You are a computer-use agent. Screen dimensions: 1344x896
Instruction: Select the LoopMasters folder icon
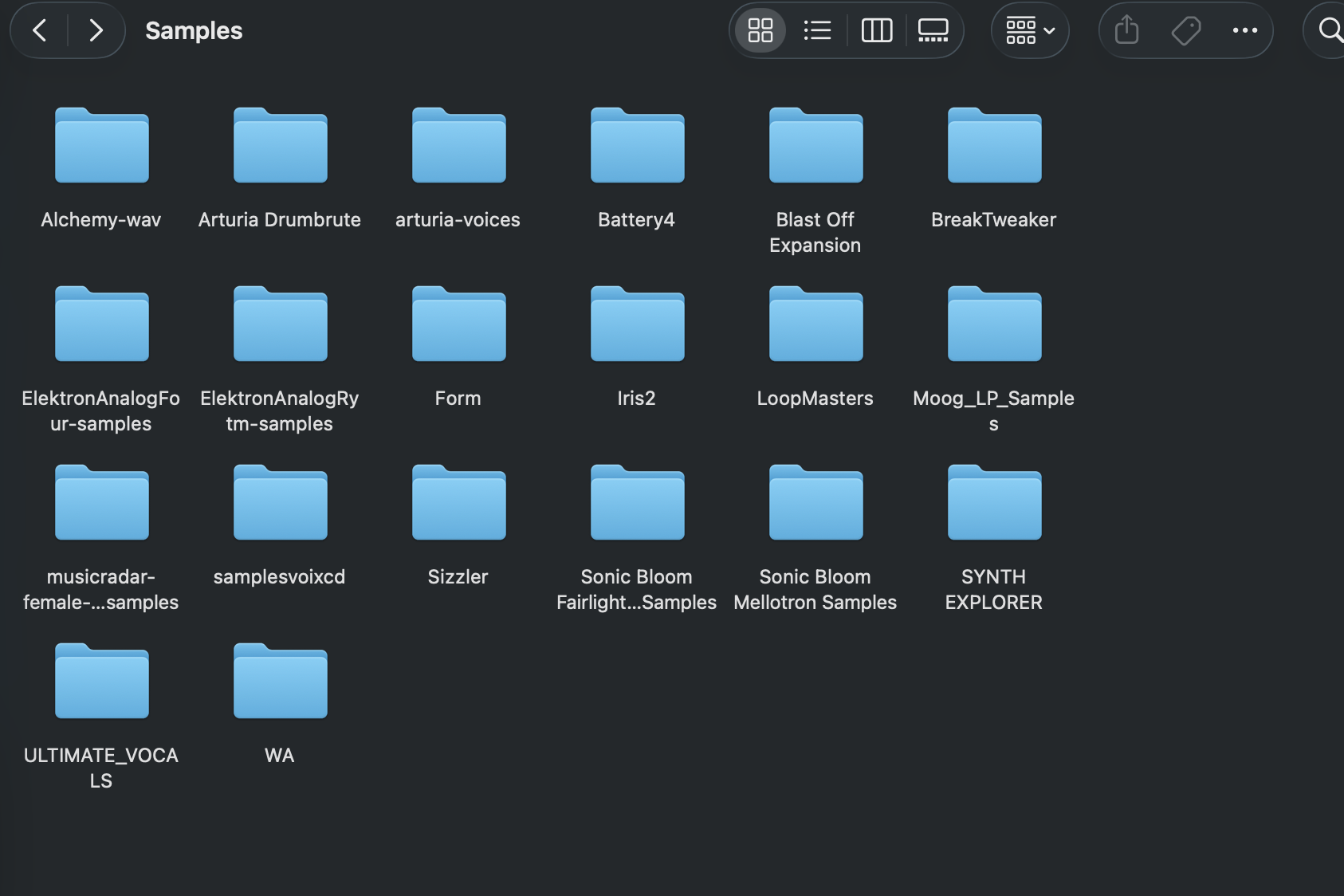(816, 324)
